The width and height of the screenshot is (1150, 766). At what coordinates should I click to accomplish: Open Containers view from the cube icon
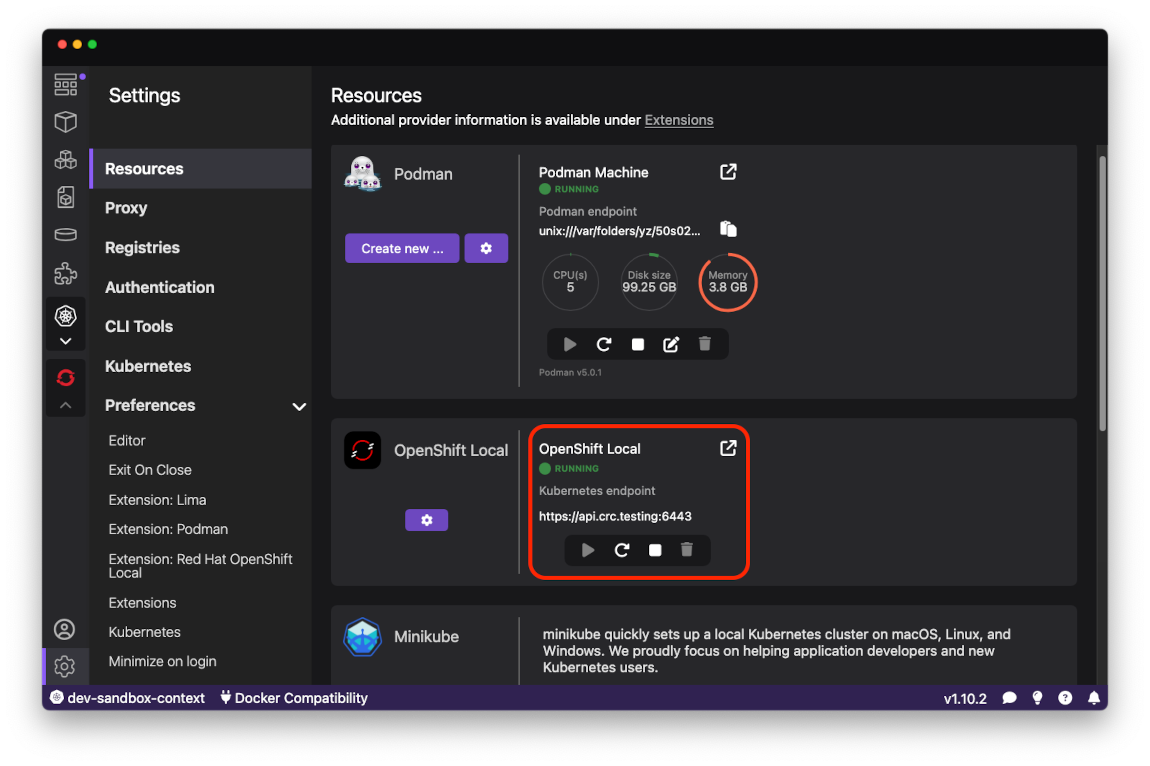pyautogui.click(x=65, y=122)
